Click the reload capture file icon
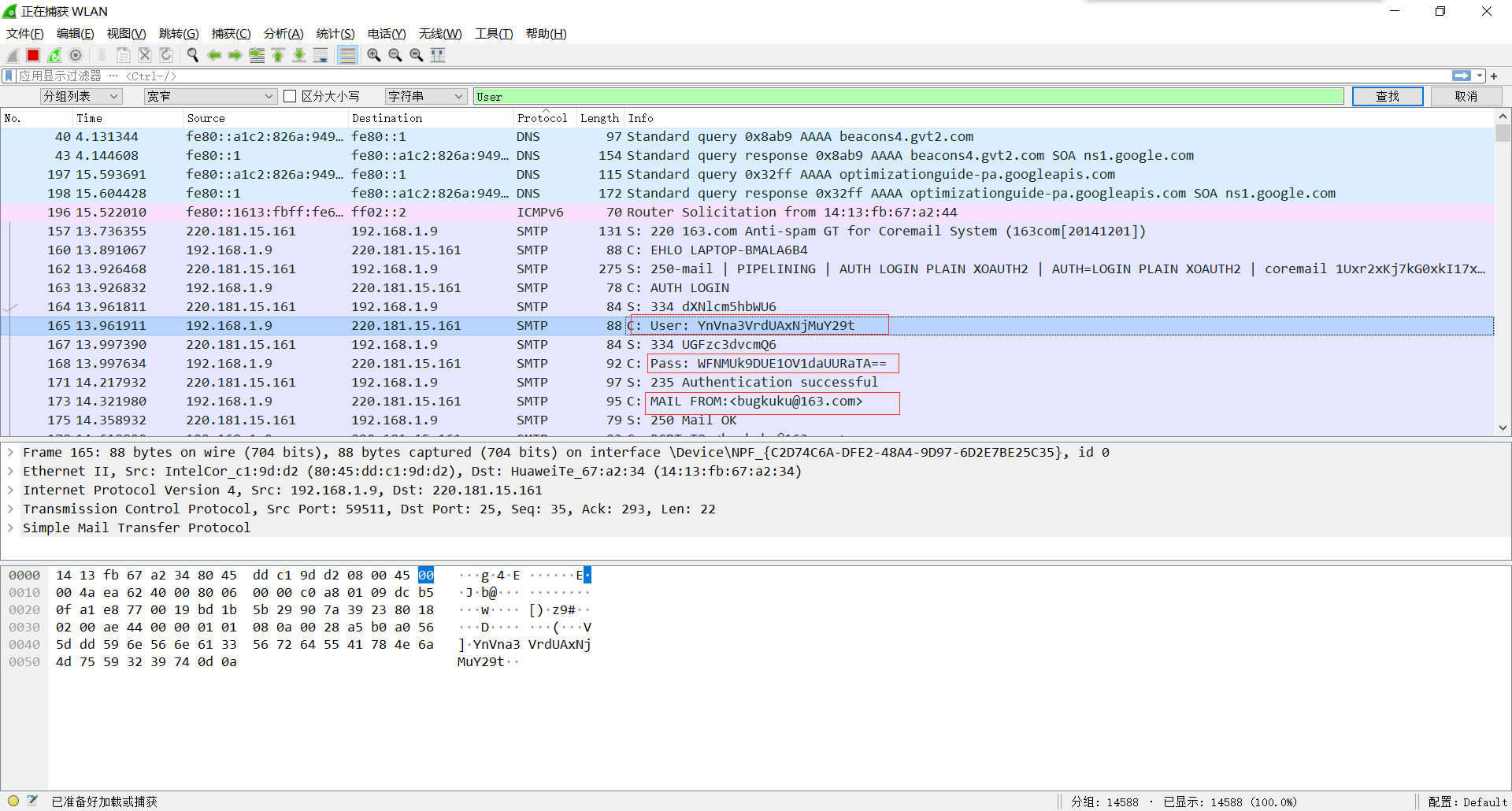Image resolution: width=1512 pixels, height=811 pixels. pyautogui.click(x=166, y=55)
